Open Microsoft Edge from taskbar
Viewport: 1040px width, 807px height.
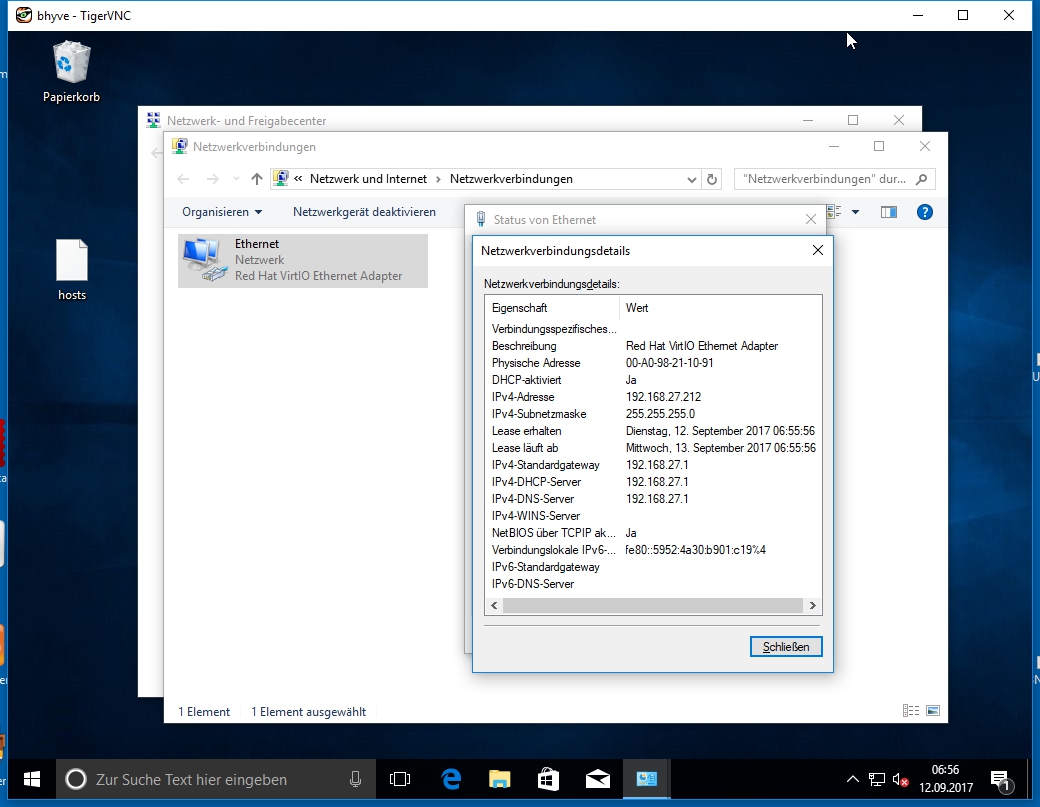451,779
